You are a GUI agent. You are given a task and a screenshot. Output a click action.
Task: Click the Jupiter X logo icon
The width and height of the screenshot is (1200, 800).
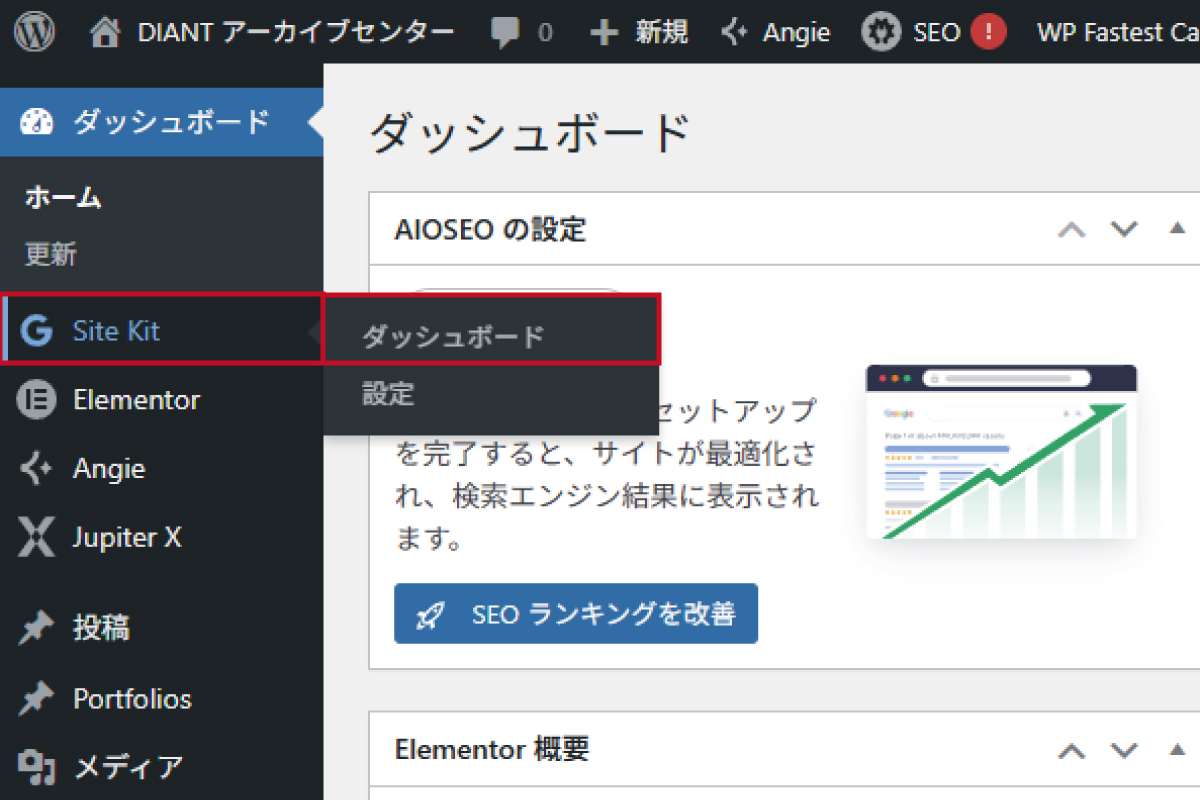click(x=36, y=538)
